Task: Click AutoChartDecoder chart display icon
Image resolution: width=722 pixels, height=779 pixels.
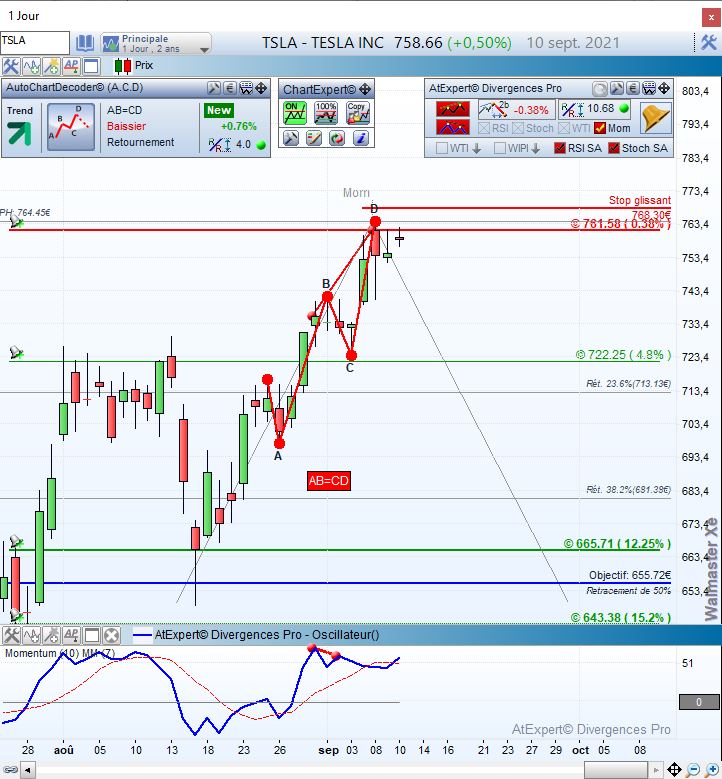Action: [x=246, y=88]
